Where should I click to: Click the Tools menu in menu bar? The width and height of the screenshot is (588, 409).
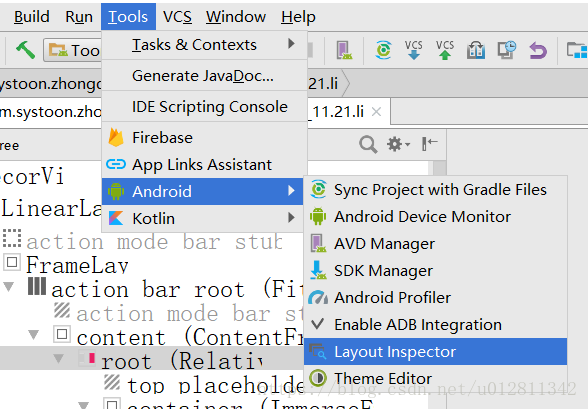click(x=128, y=17)
